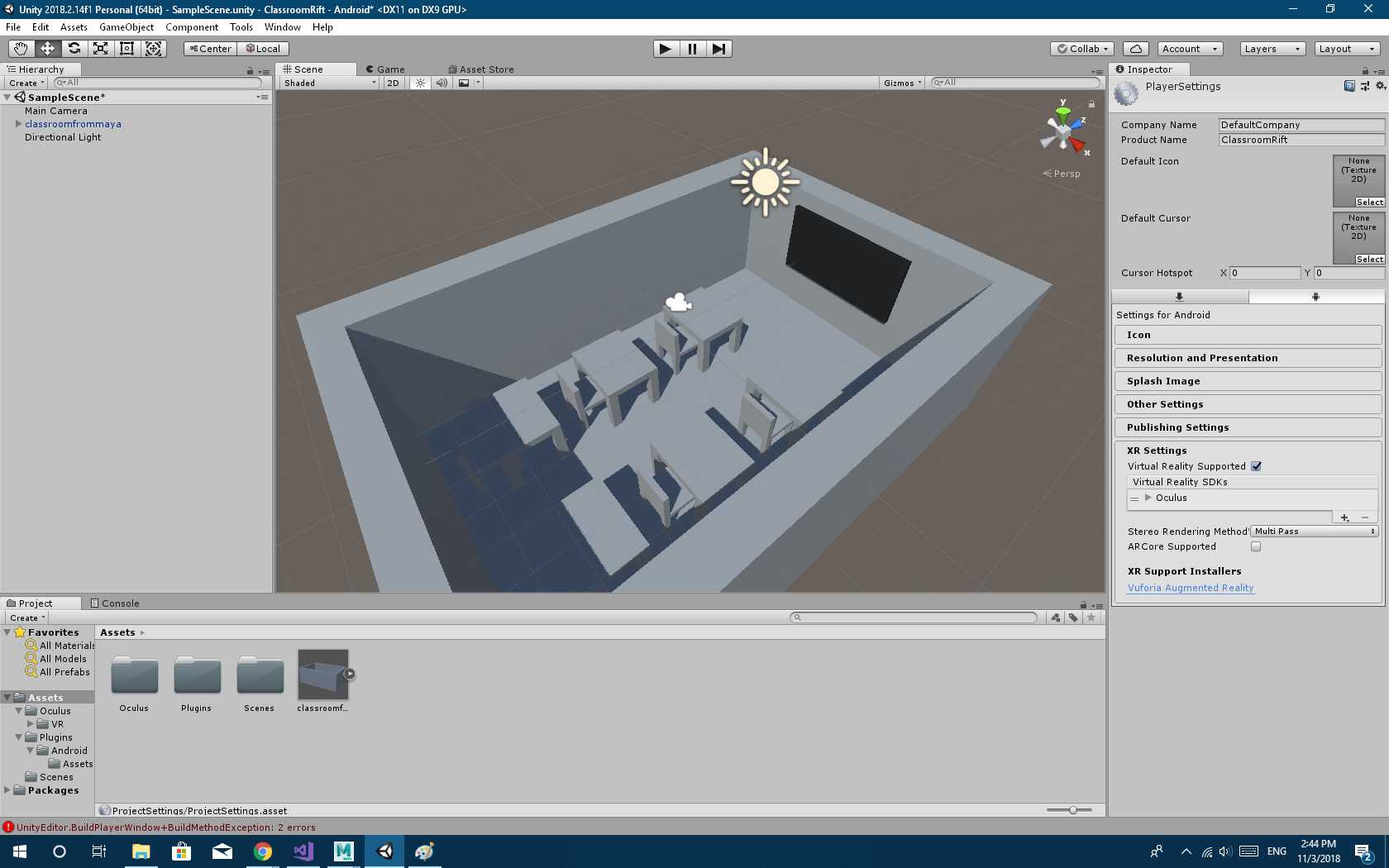
Task: Select the camera gizmo in the scene view
Action: [679, 303]
